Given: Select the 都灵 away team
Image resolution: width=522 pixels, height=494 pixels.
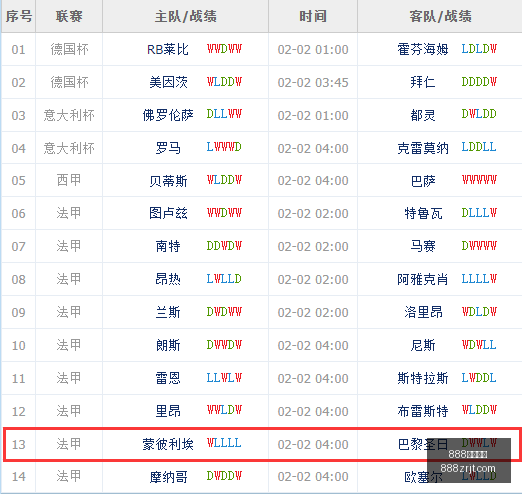Looking at the screenshot, I should click(x=423, y=115).
